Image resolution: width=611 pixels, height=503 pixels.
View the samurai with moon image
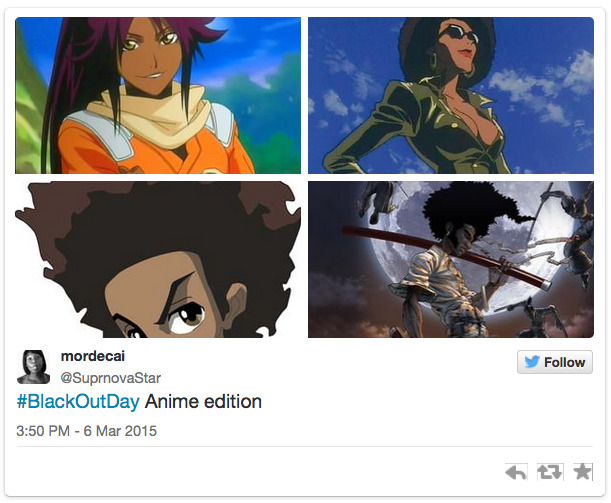(451, 259)
